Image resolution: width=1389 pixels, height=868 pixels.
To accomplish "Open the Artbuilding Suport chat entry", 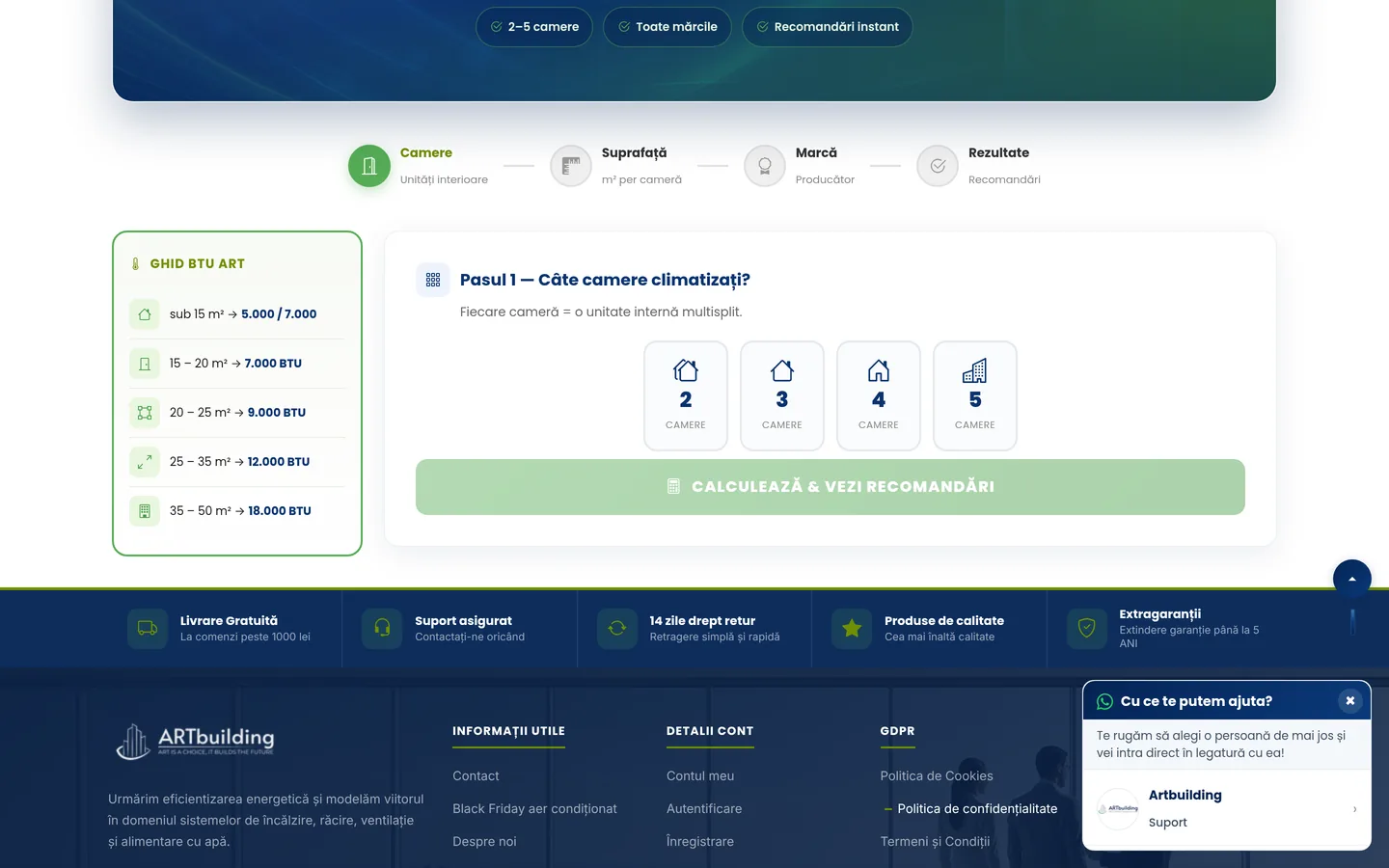I will [1227, 808].
